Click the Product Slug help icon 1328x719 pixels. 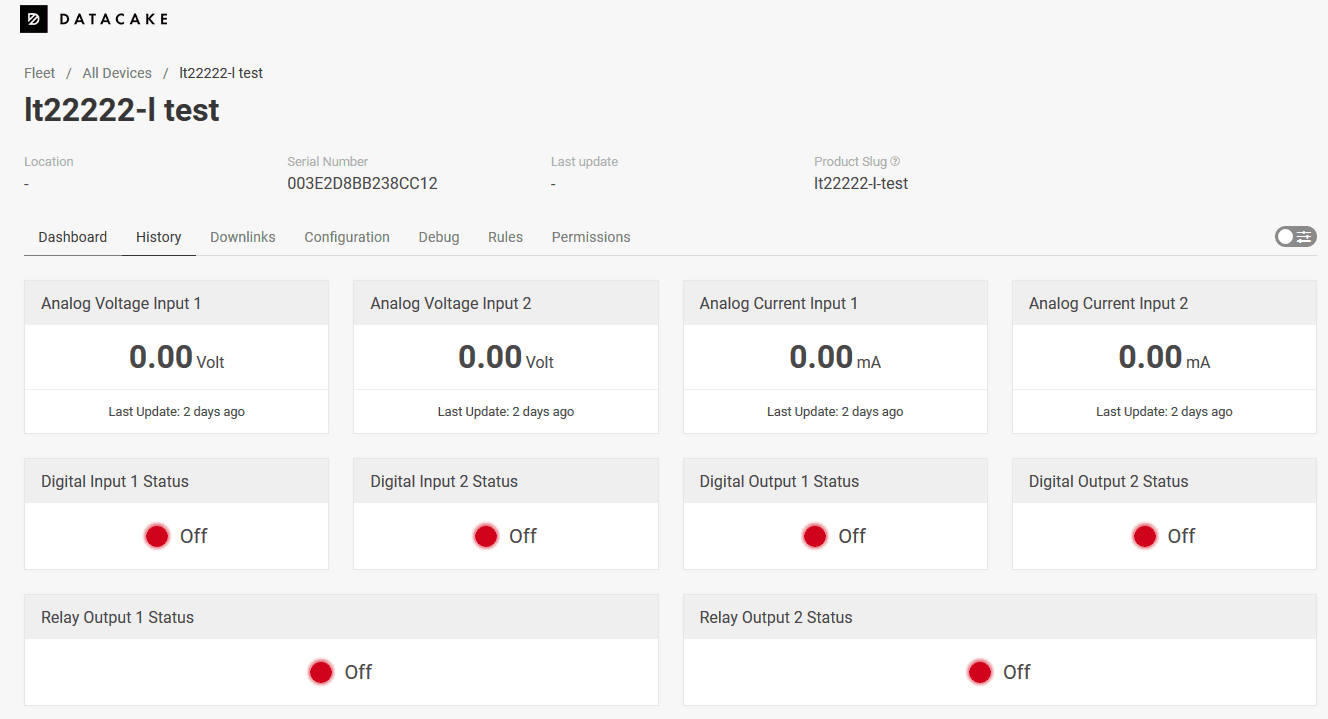coord(895,161)
